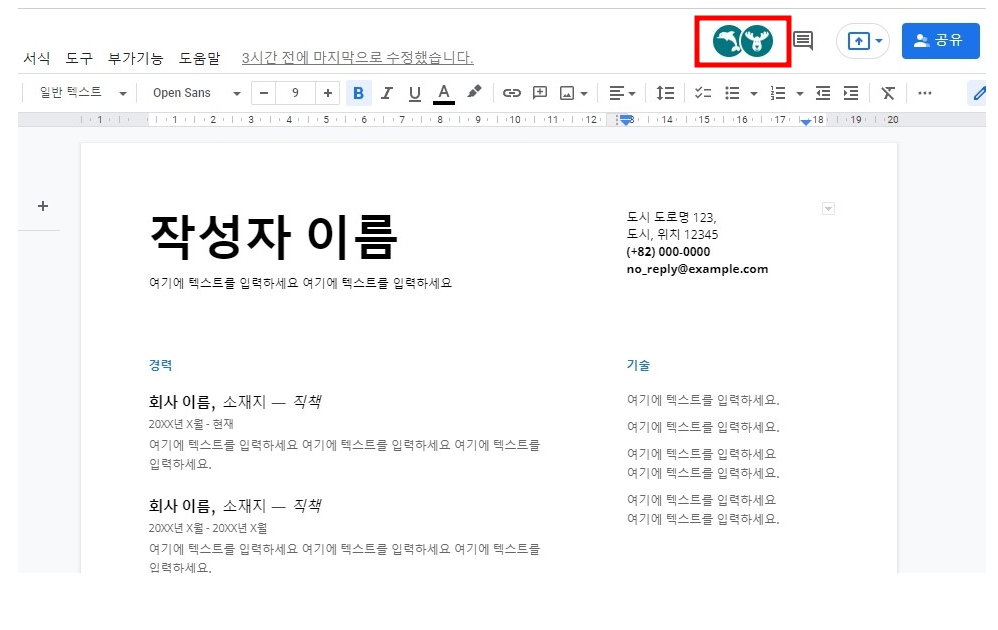Viewport: 998px width, 630px height.
Task: Click the date line 20XX년 X월 - 20XX년 X월
Action: coord(207,528)
